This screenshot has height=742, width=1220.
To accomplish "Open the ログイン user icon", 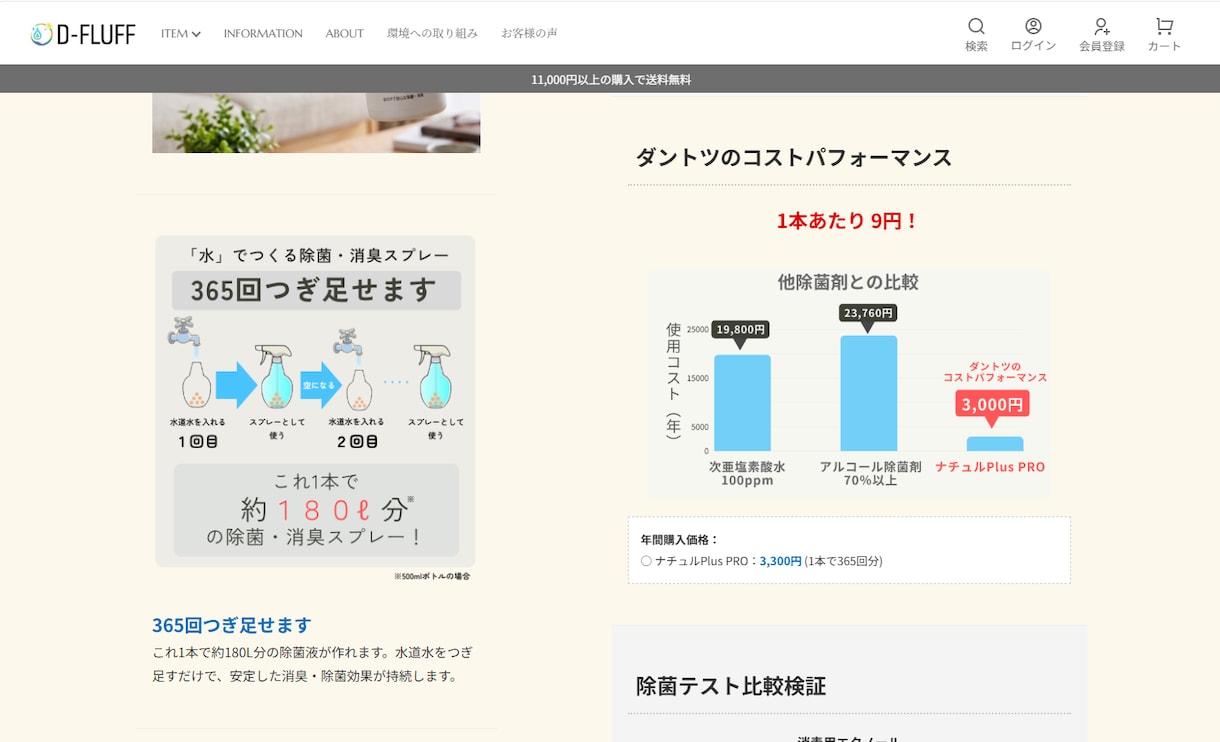I will coord(1033,34).
